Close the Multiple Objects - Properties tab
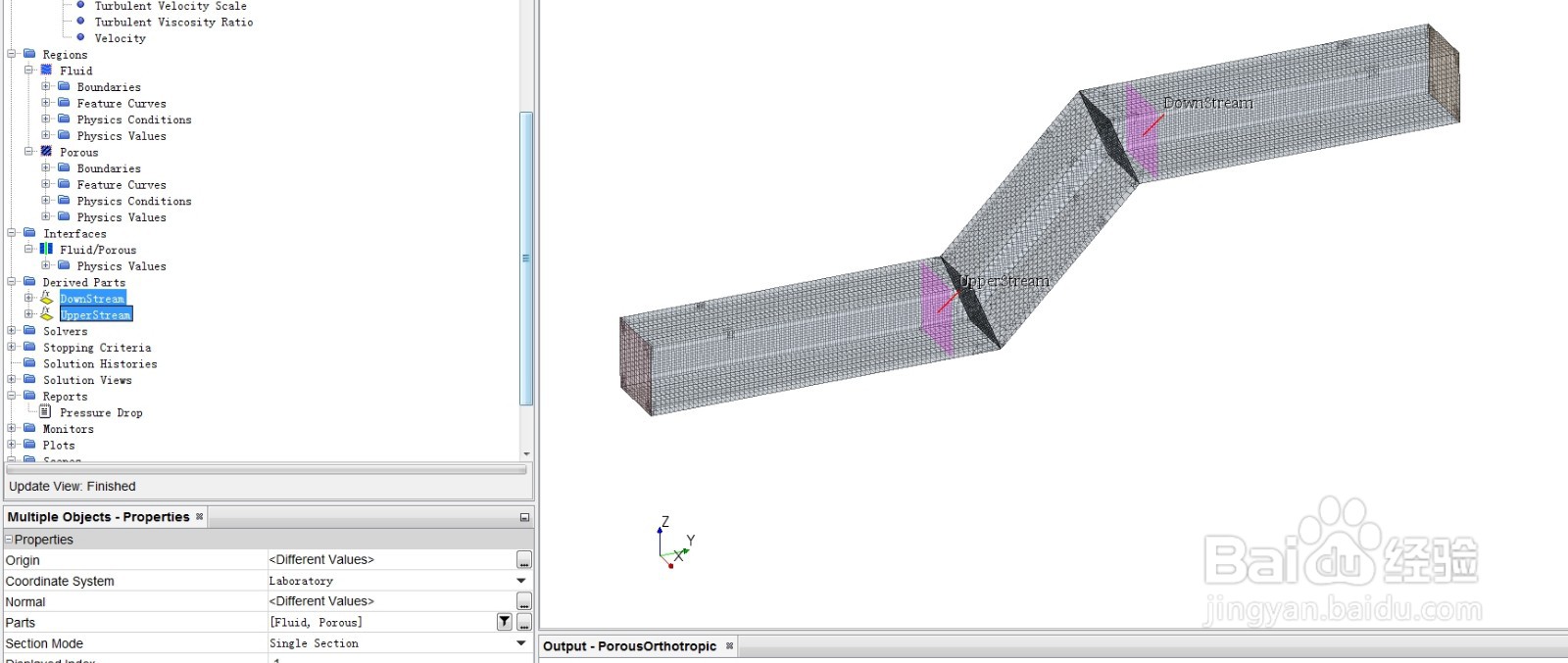This screenshot has width=1568, height=663. pos(200,516)
